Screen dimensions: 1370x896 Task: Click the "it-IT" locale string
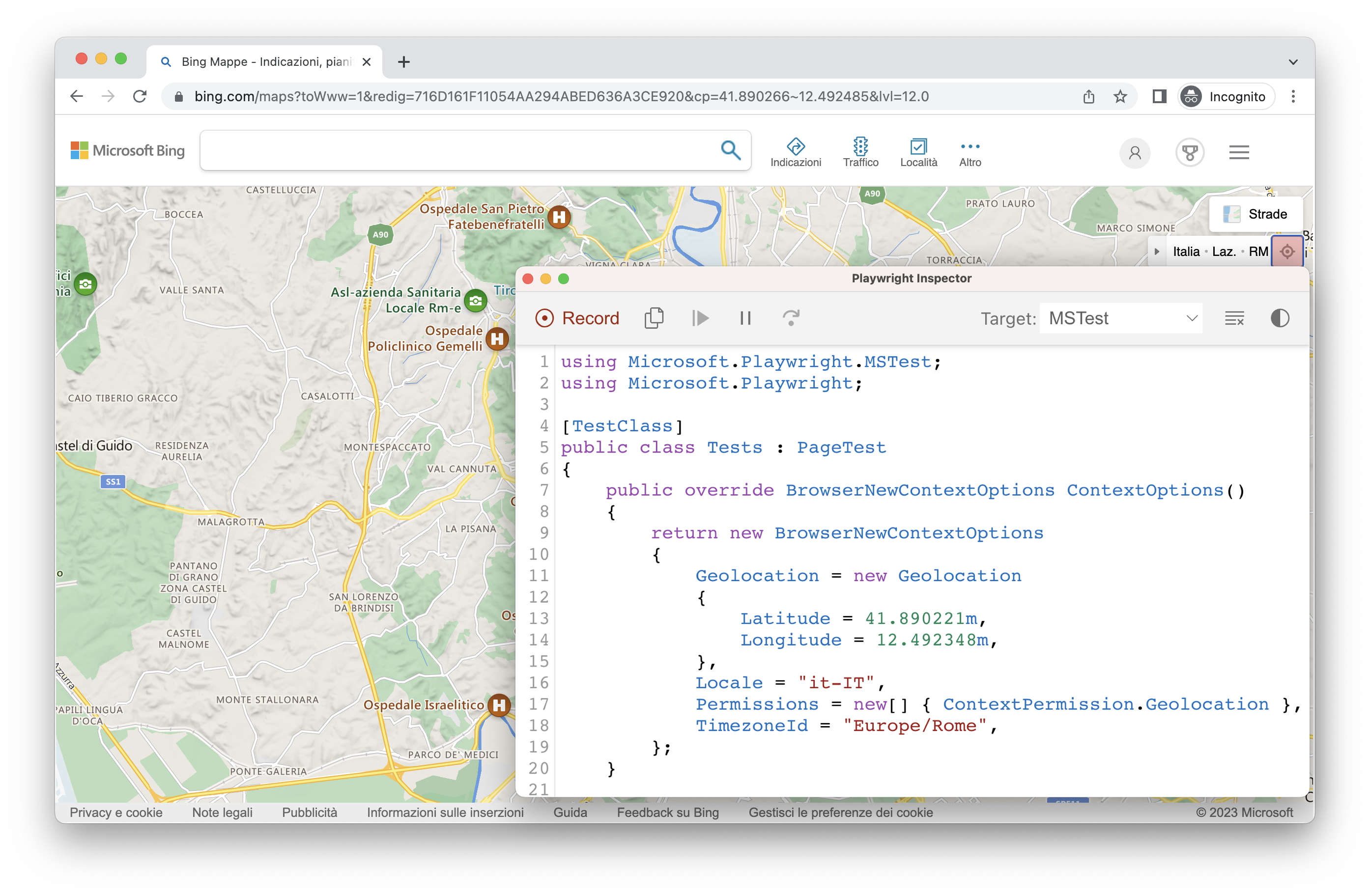[x=836, y=683]
